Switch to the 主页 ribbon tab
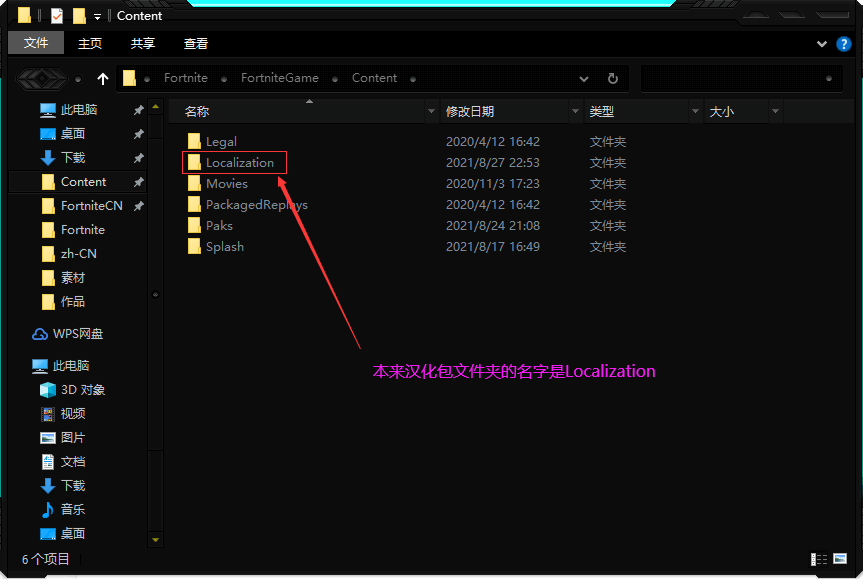Viewport: 863px width, 579px height. (90, 43)
